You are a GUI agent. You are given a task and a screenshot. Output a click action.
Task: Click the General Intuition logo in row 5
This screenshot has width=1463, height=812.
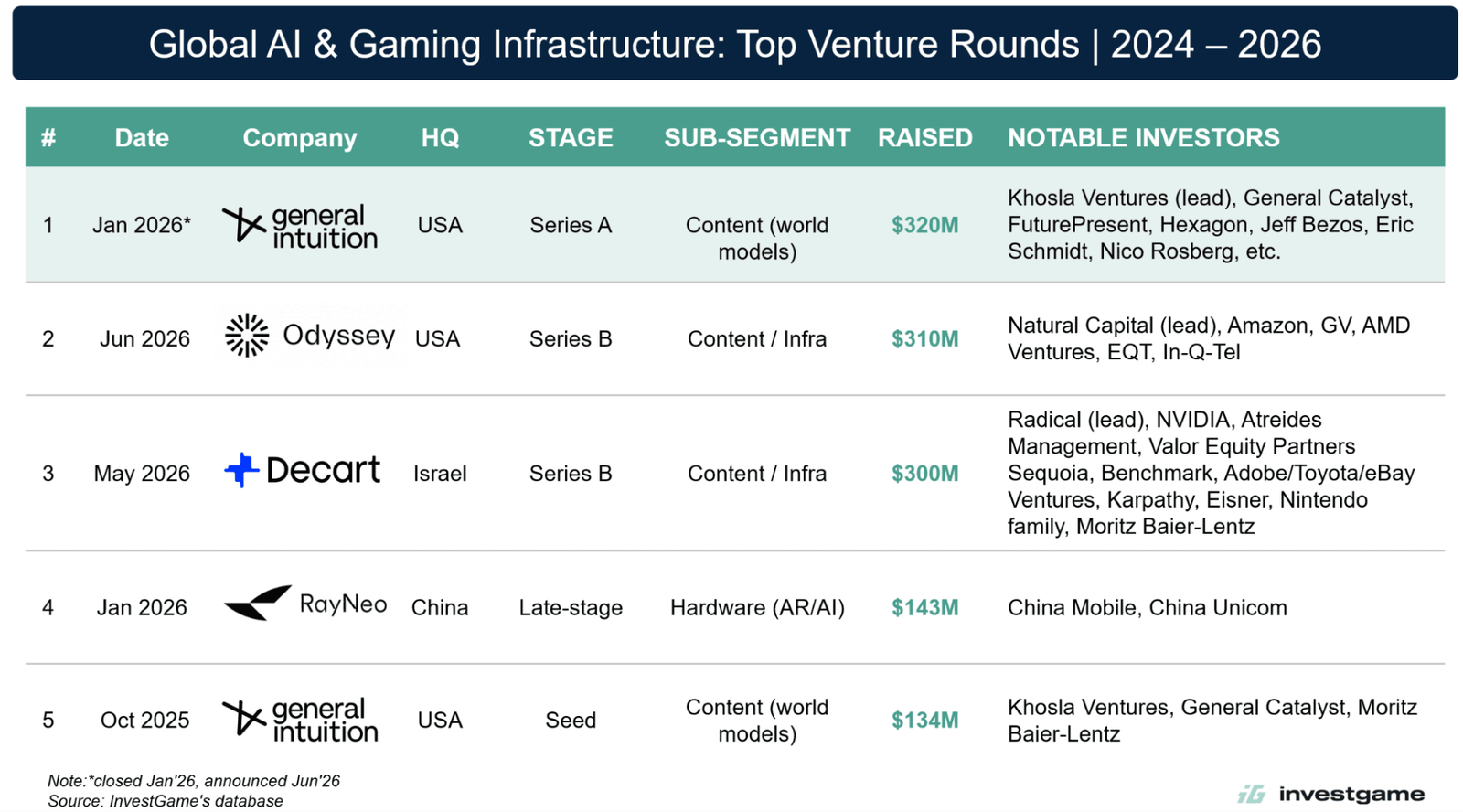300,721
